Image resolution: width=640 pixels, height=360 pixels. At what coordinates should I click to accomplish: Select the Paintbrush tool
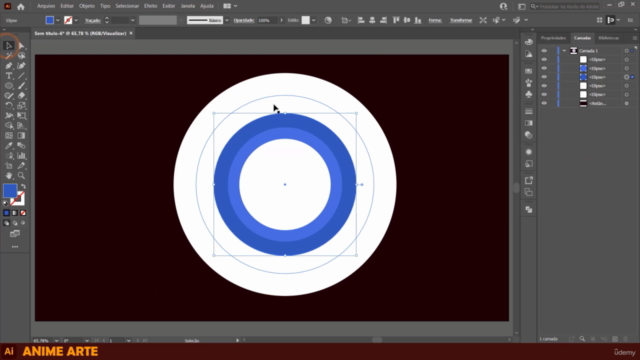coord(21,86)
